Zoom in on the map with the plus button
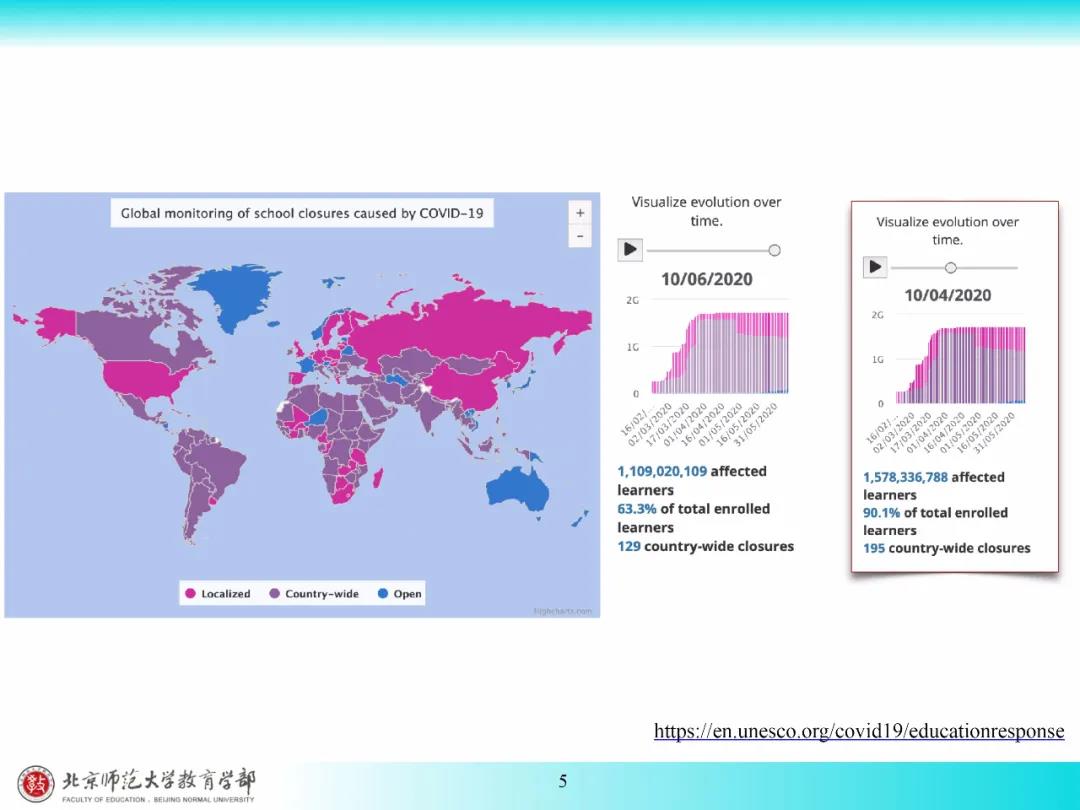 coord(580,213)
